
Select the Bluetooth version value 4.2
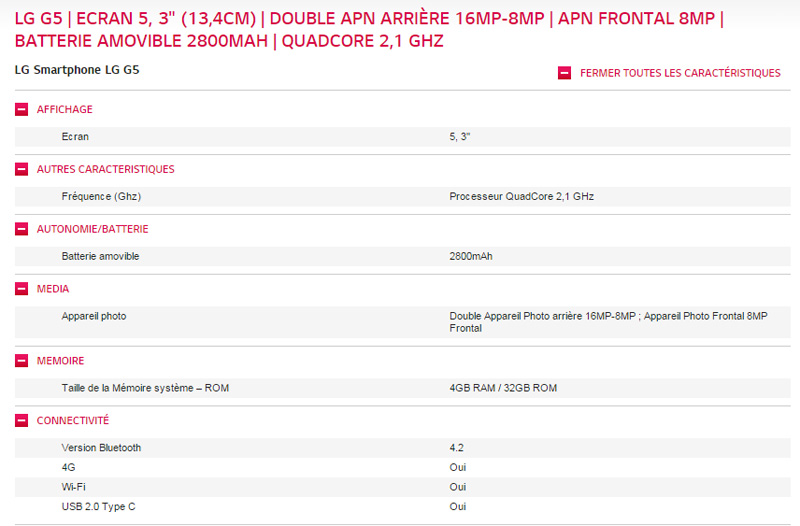457,448
